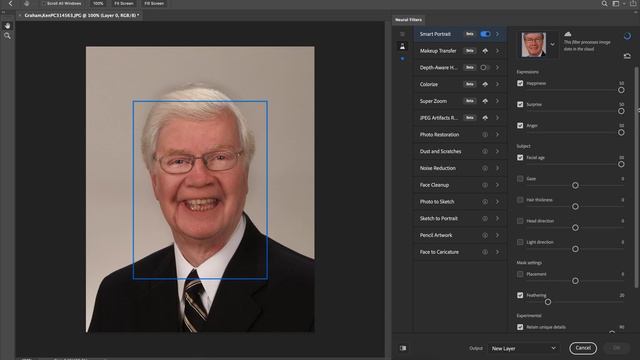This screenshot has height=360, width=640.
Task: Select the Face Cleanup filter
Action: click(x=460, y=185)
